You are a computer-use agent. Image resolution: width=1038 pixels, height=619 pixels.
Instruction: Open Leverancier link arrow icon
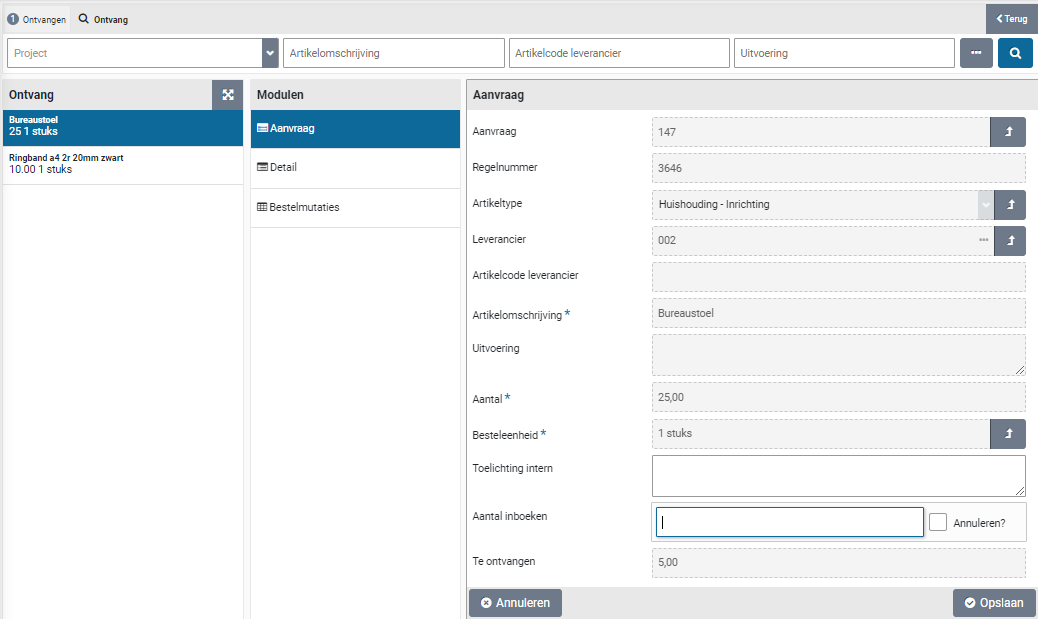tap(1010, 240)
